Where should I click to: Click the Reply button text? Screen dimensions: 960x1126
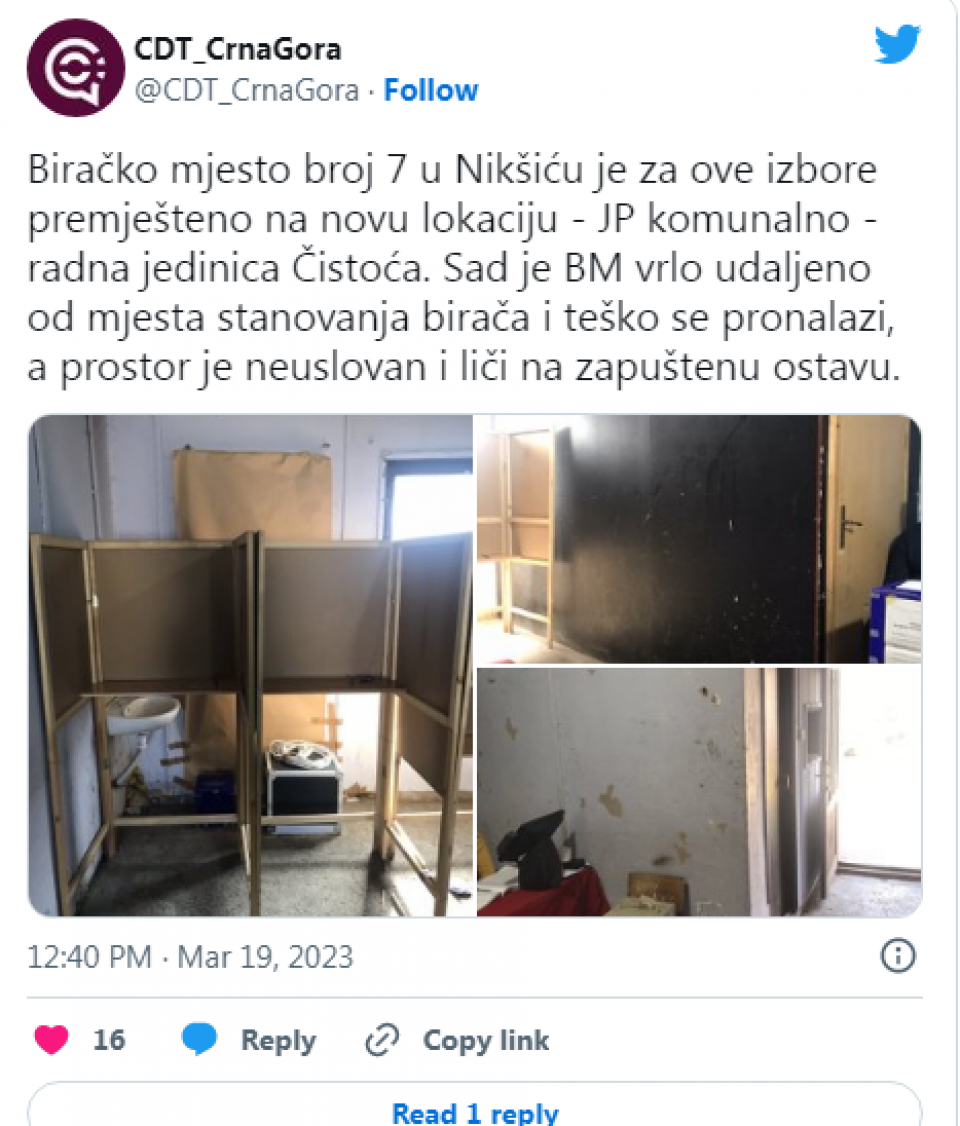pos(278,1040)
